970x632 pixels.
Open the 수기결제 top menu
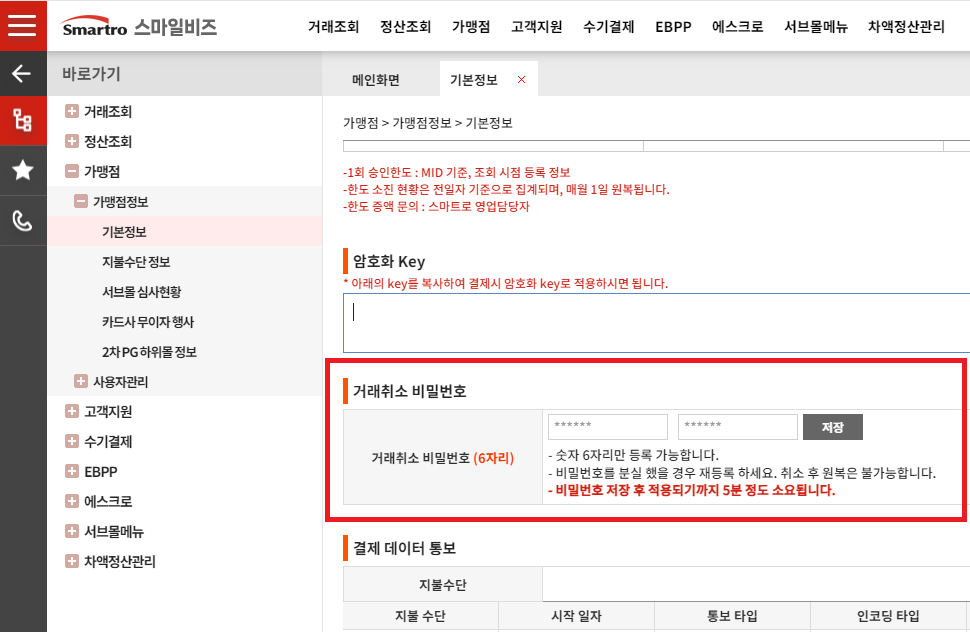tap(608, 27)
